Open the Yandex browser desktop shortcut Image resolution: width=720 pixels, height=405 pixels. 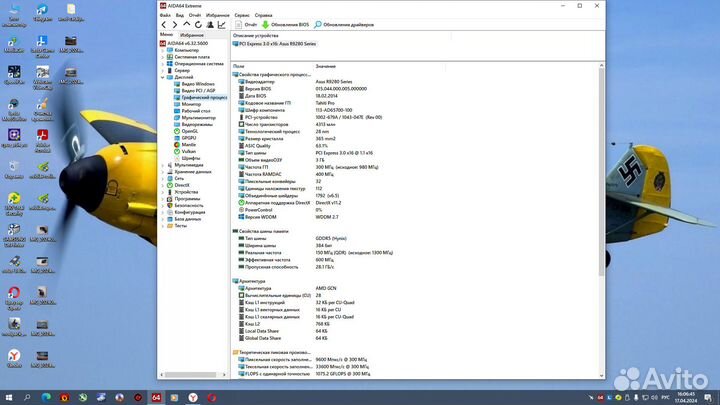click(14, 359)
